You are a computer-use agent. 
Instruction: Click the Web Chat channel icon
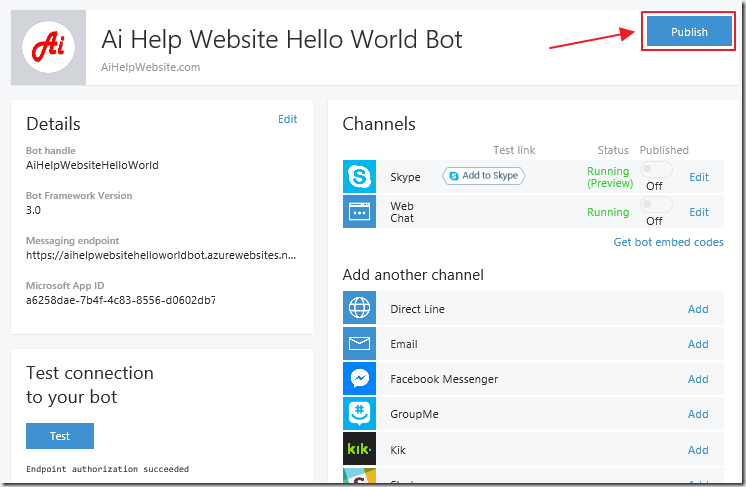click(x=359, y=212)
